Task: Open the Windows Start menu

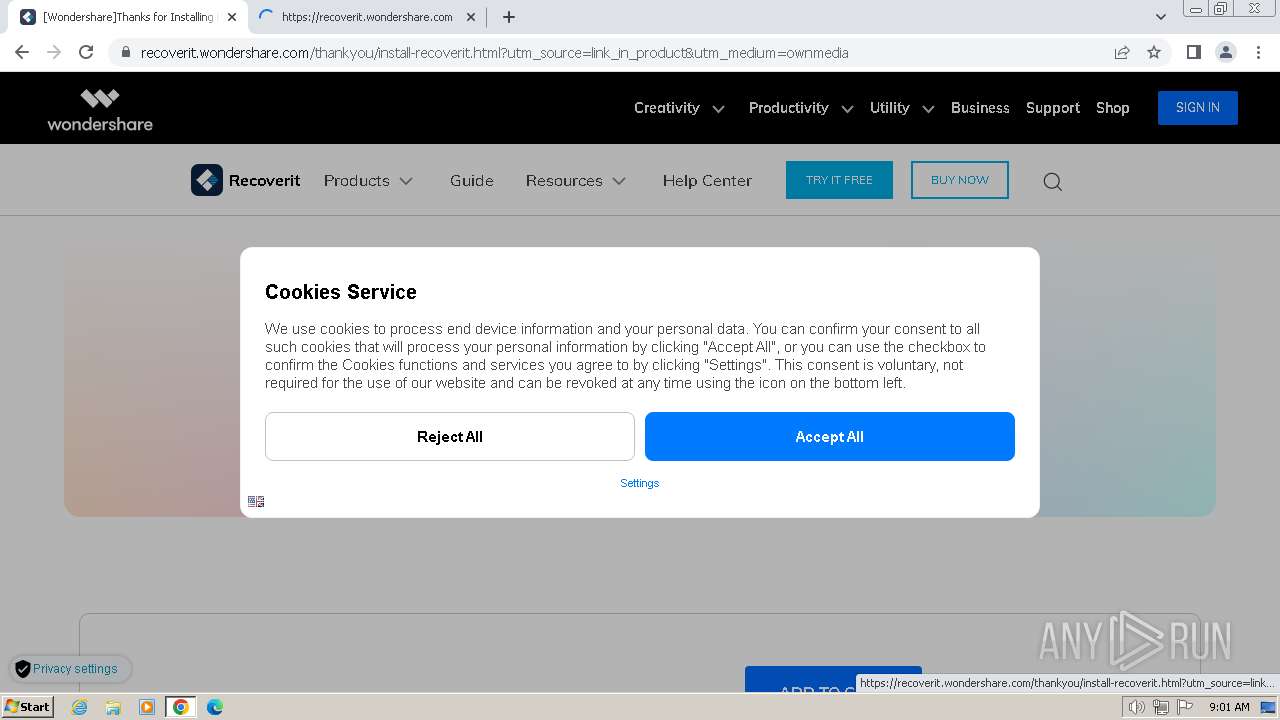Action: pyautogui.click(x=27, y=707)
